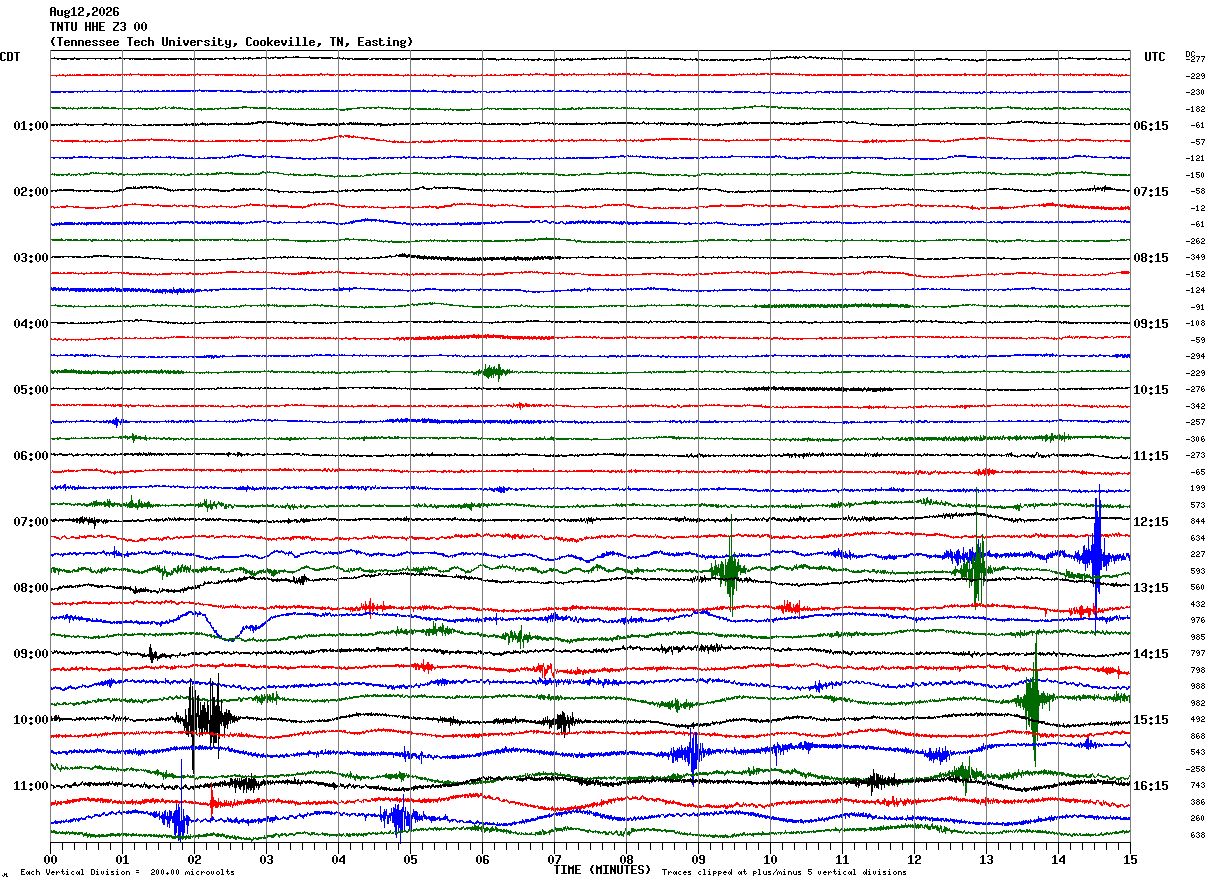Click the 06:15 UTC row label
Screen dimensions: 1210x886
coord(1151,126)
